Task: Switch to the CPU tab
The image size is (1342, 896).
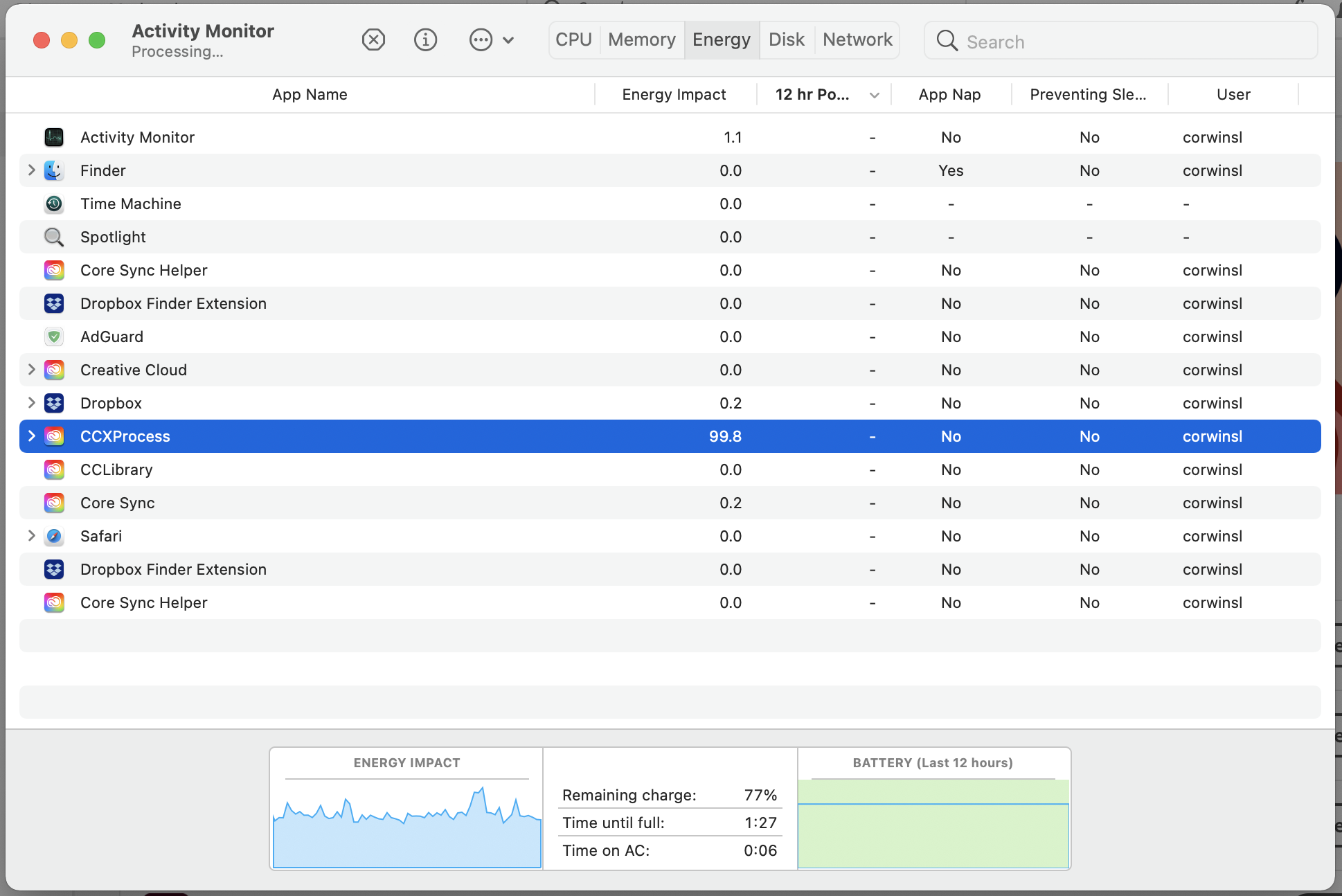Action: (573, 39)
